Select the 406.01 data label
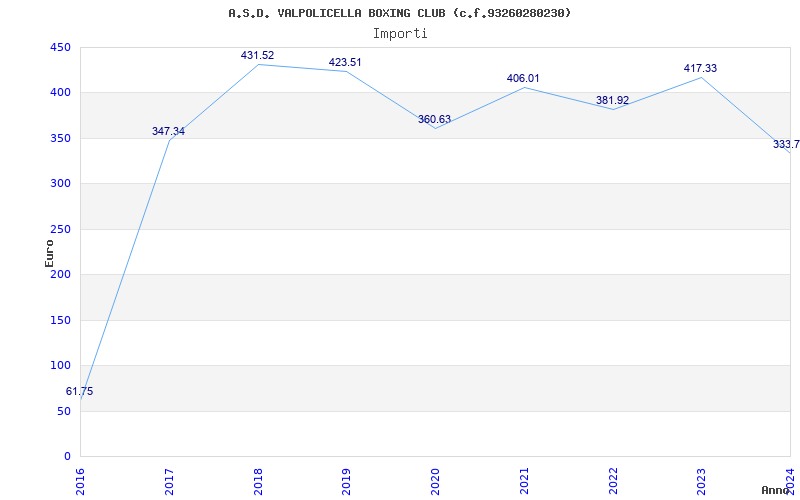The image size is (800, 500). click(x=523, y=78)
